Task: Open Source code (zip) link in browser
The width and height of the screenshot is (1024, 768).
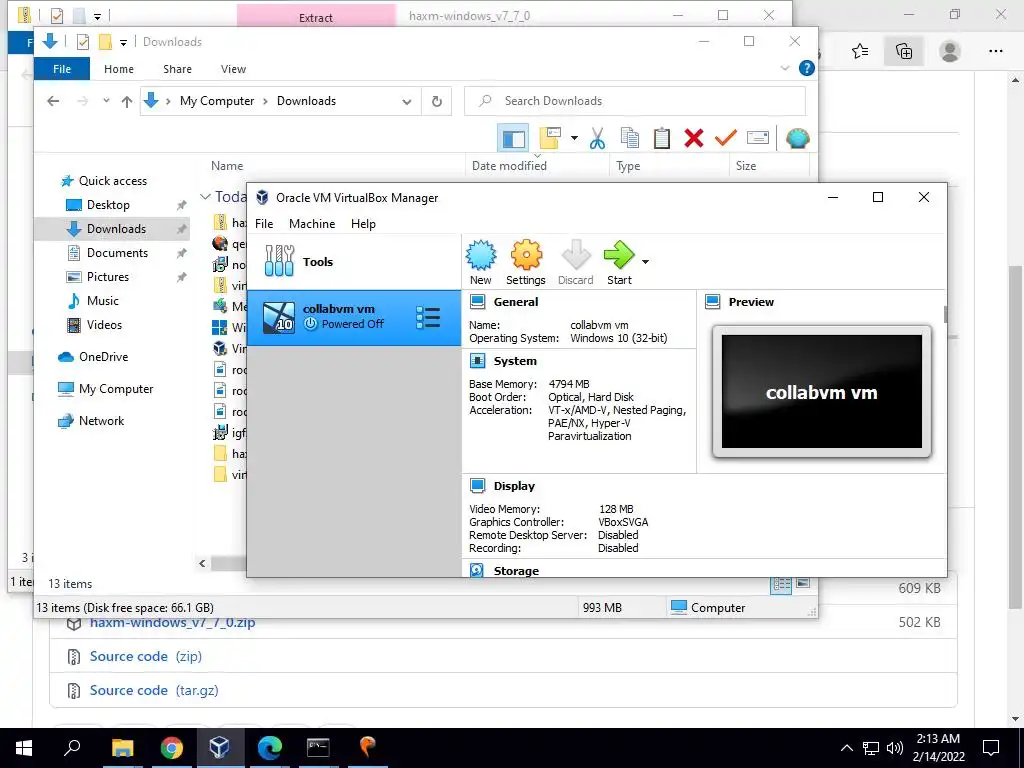Action: [x=146, y=656]
